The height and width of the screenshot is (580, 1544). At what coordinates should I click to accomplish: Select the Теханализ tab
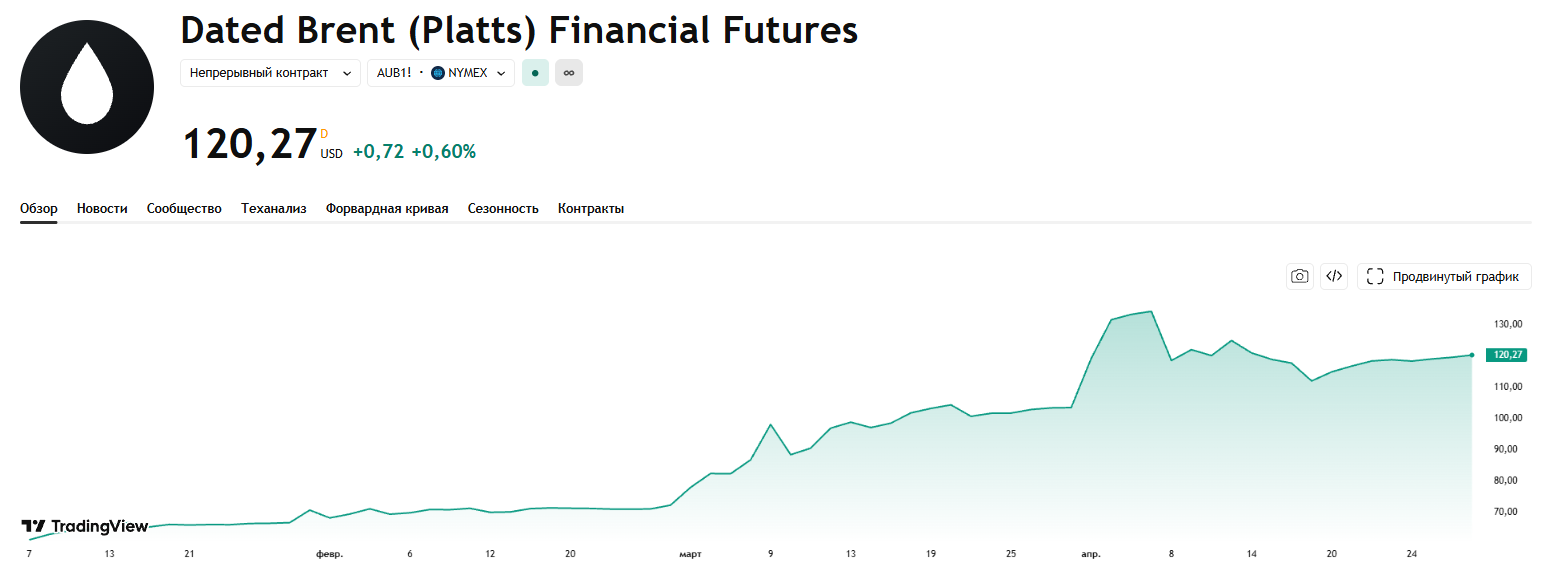coord(274,209)
